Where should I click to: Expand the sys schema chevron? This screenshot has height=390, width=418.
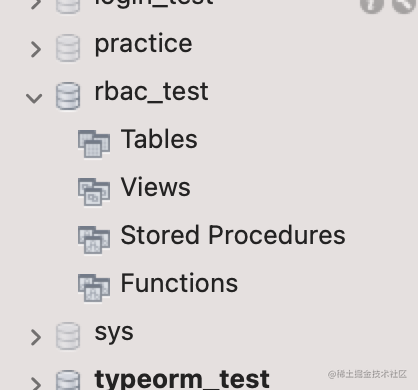[36, 337]
